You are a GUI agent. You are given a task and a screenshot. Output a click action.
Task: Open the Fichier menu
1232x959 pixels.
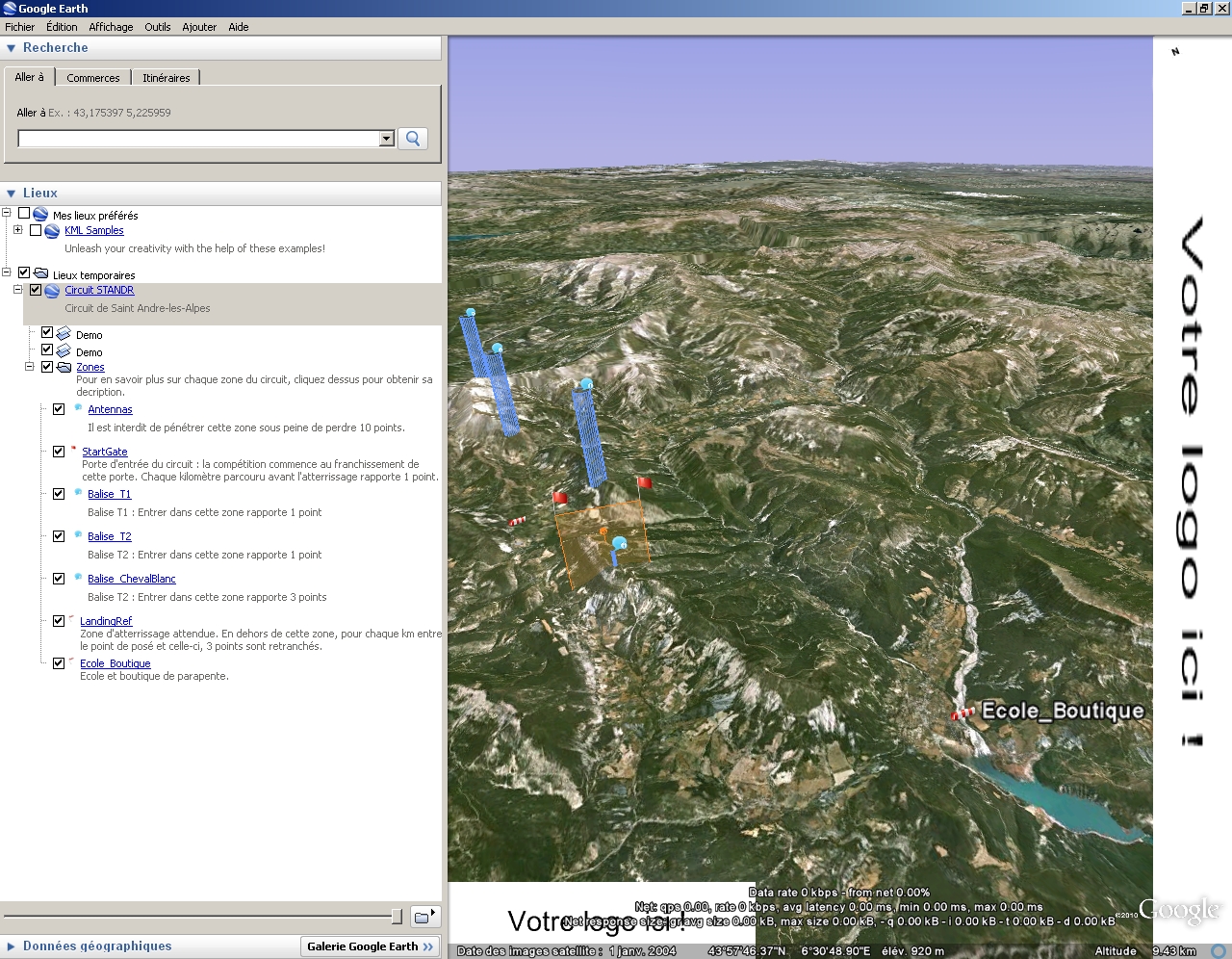pyautogui.click(x=19, y=27)
